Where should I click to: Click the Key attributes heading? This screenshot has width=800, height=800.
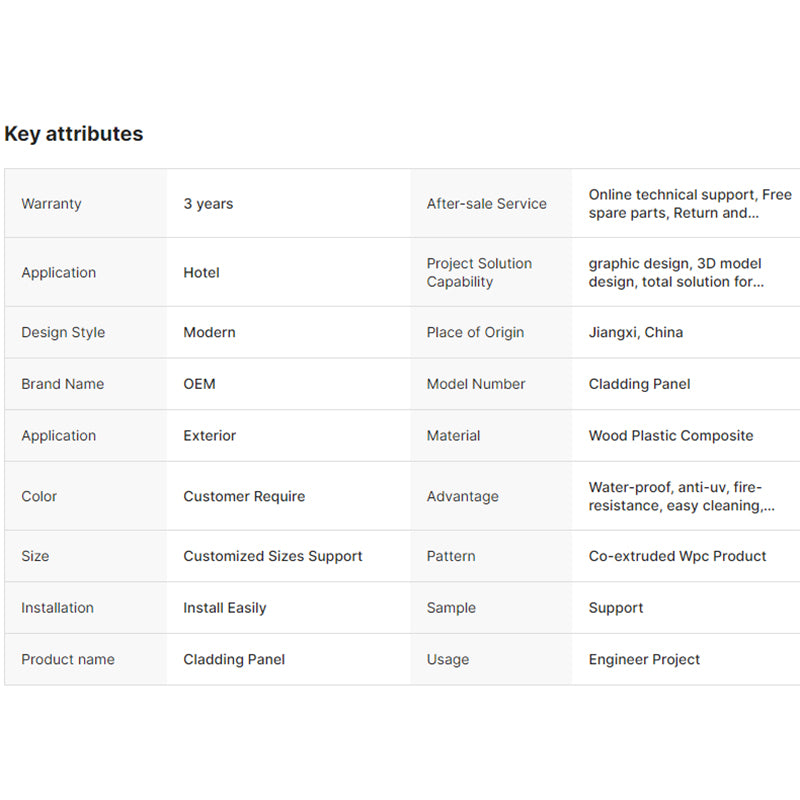click(74, 134)
